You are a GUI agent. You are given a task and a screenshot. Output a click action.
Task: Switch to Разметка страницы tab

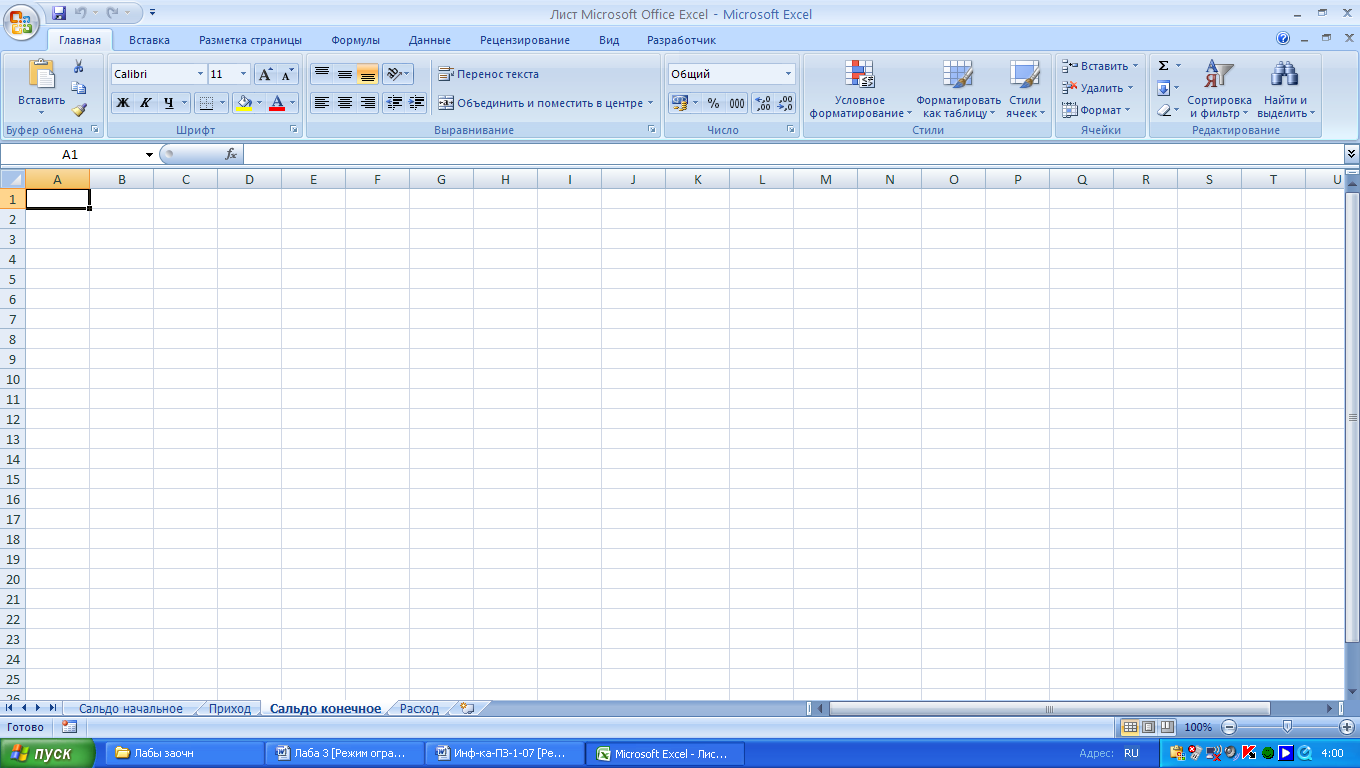coord(250,41)
